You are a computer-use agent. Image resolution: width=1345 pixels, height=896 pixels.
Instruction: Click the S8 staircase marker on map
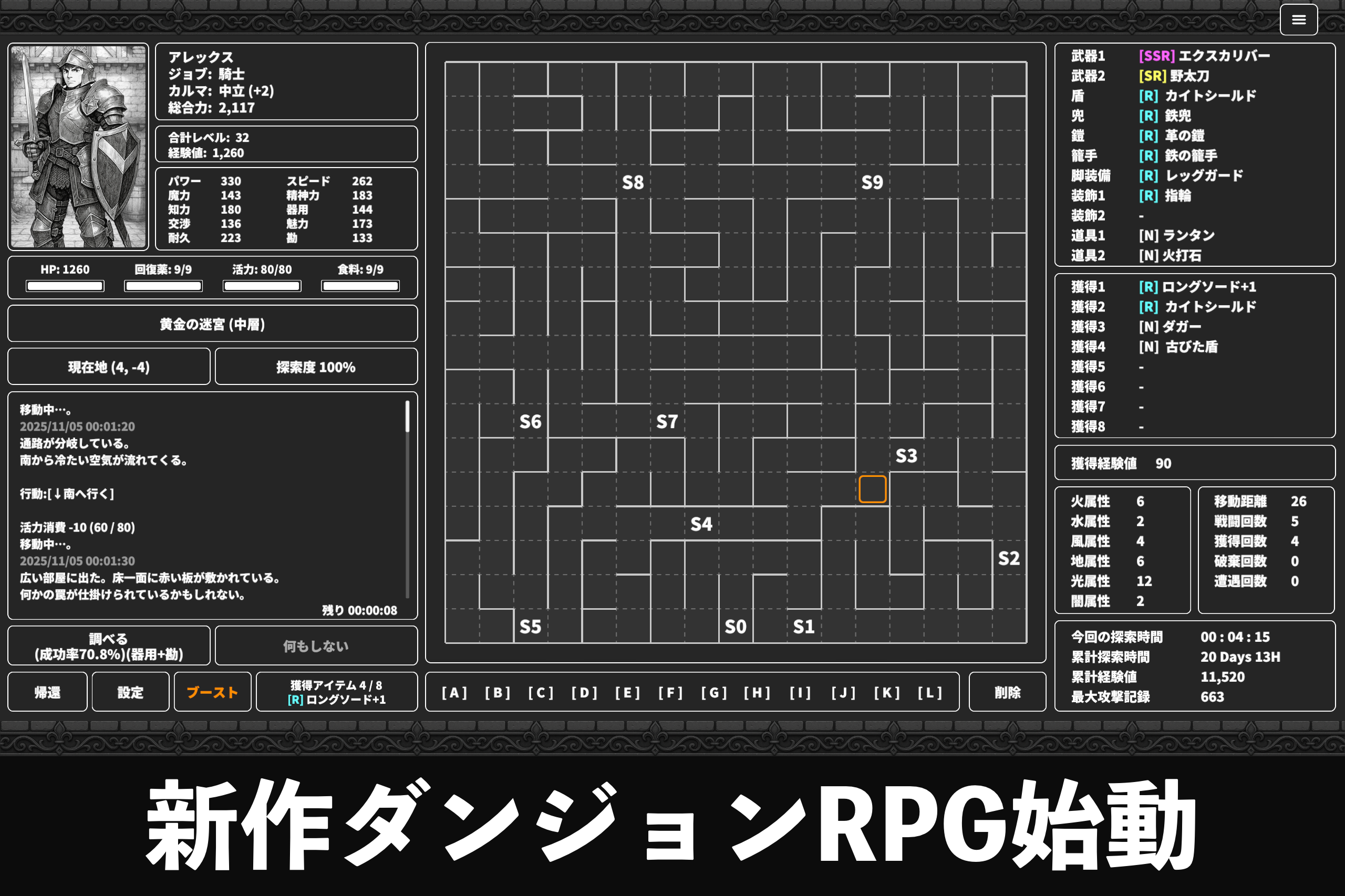point(633,182)
